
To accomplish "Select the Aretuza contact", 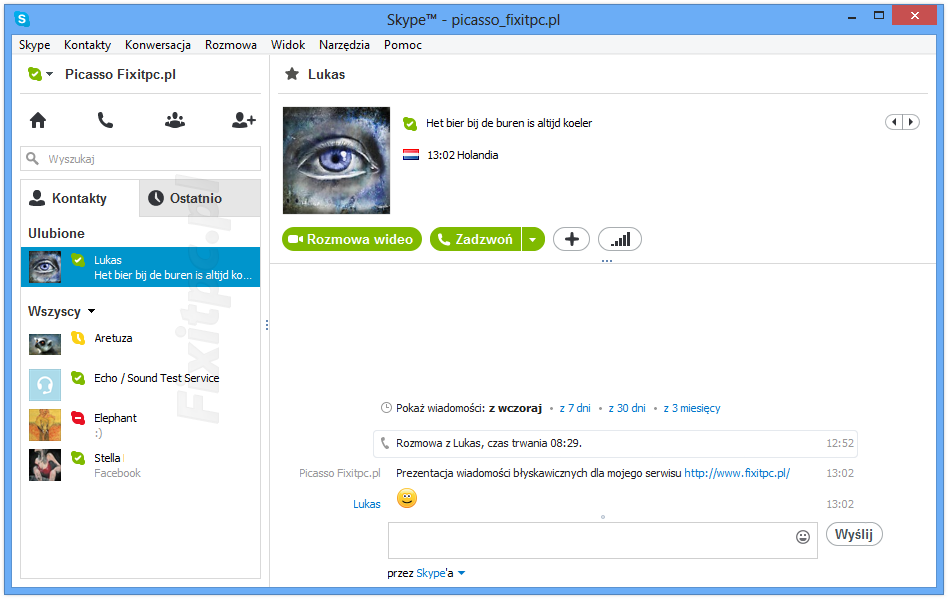I will [140, 345].
